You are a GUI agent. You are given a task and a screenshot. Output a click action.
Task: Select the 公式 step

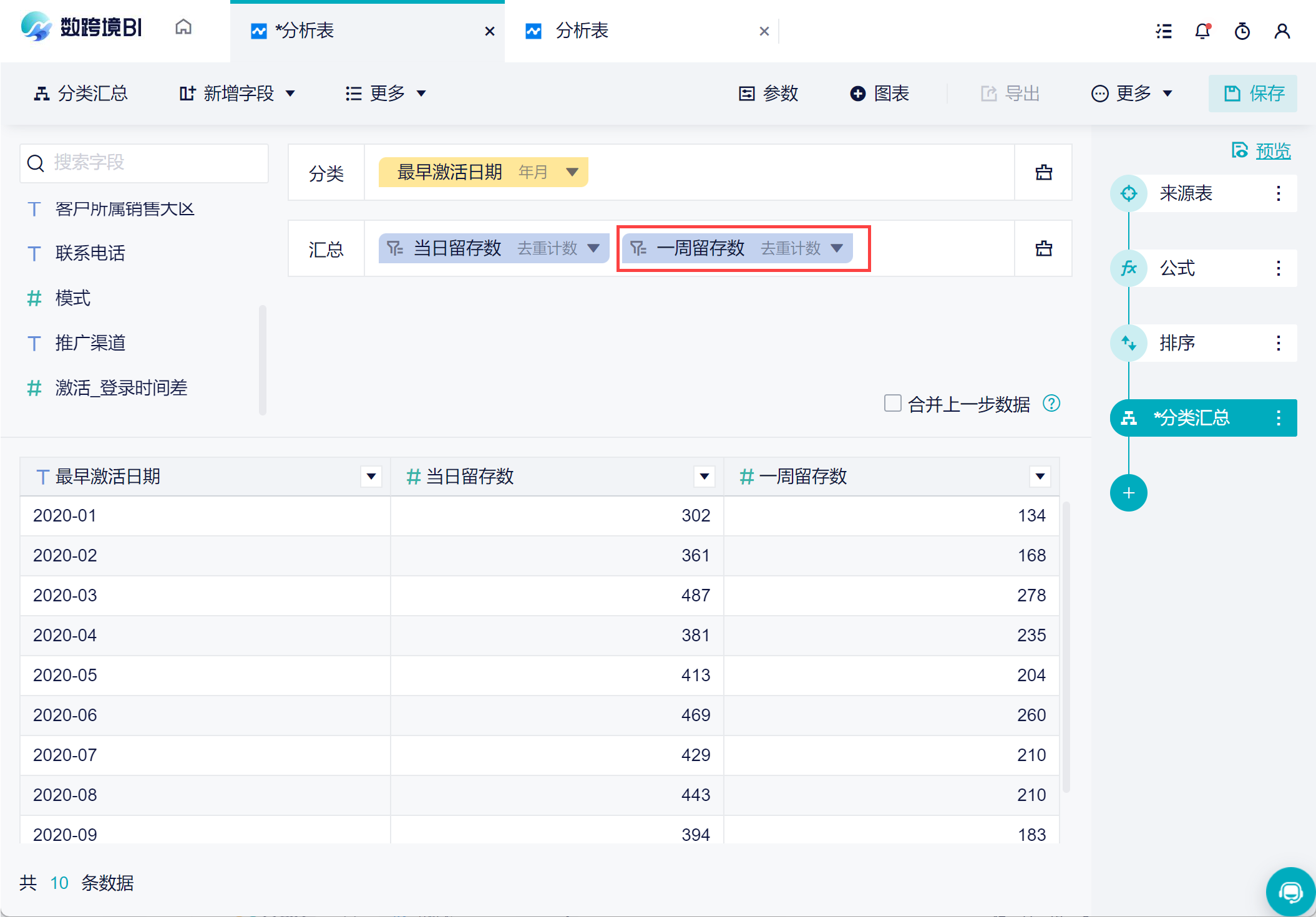[1177, 268]
